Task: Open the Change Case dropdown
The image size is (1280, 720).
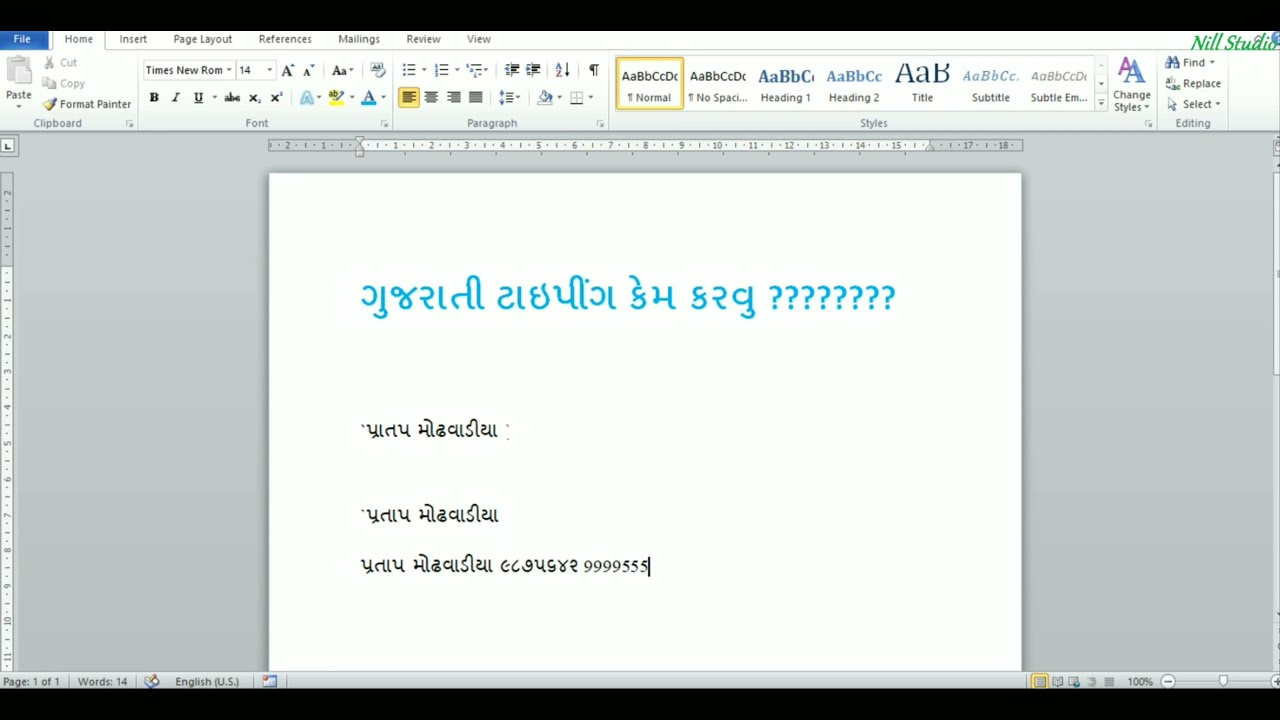Action: click(343, 70)
